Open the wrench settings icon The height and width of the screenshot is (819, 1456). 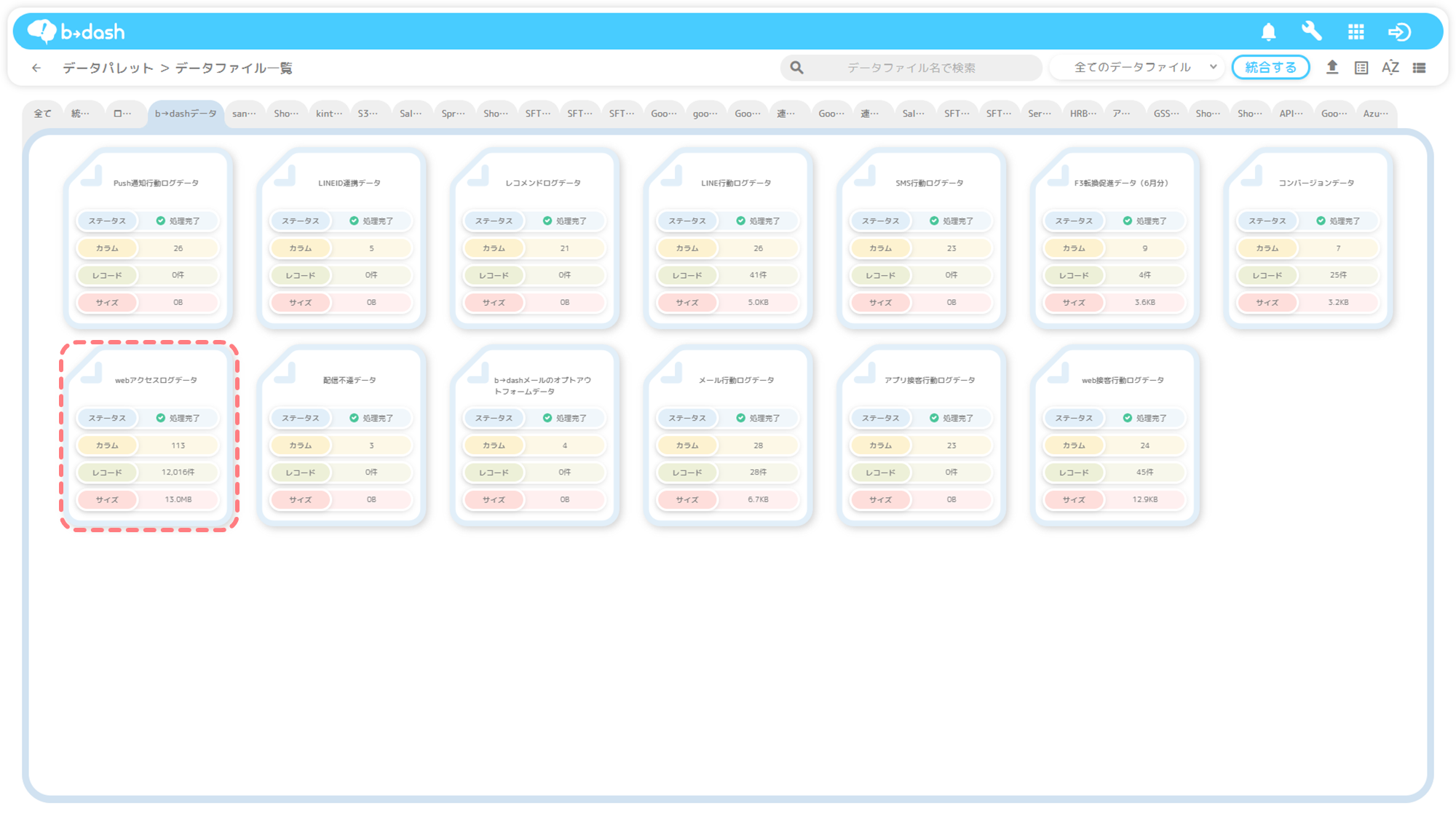click(1312, 31)
